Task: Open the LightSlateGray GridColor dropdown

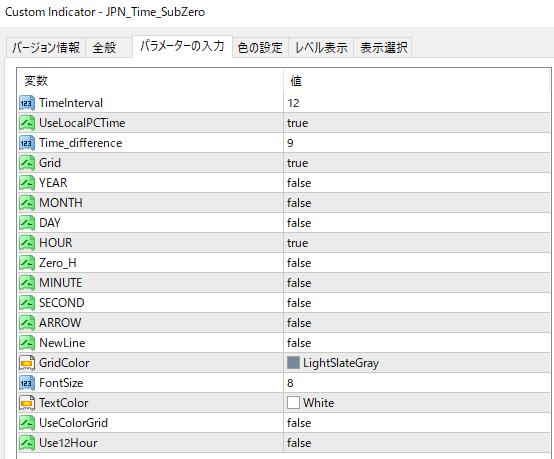Action: 417,363
